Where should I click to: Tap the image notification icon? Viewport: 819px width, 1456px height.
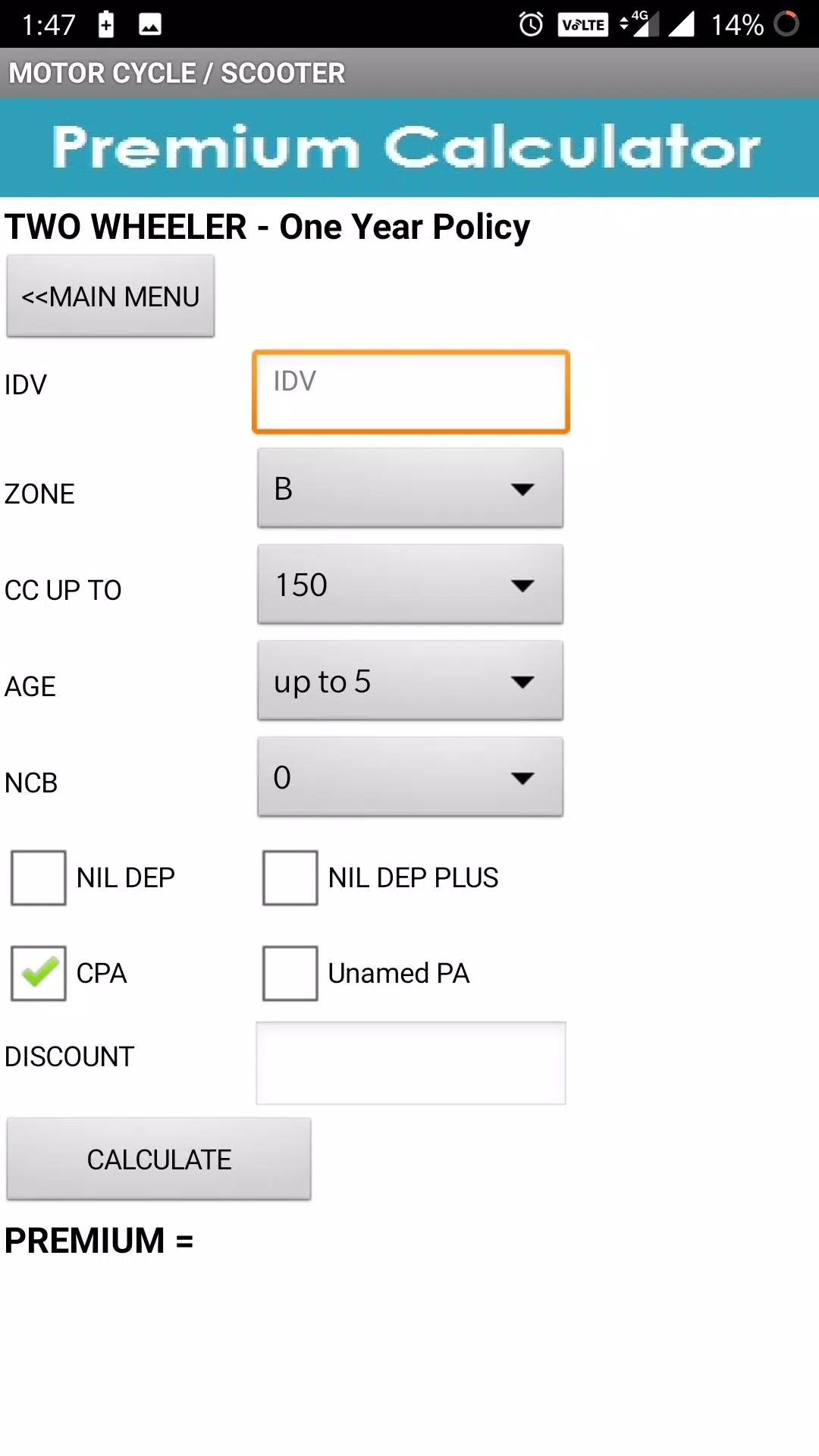click(150, 25)
